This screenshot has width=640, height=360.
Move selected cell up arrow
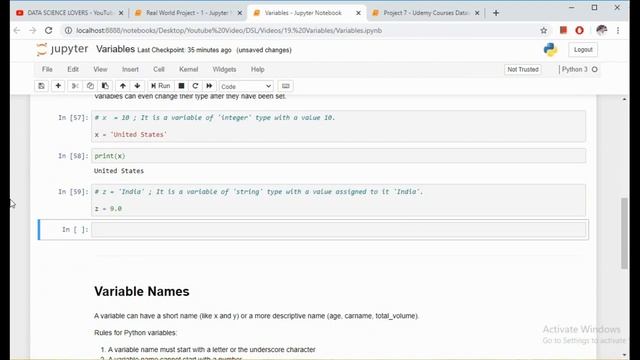click(x=122, y=86)
